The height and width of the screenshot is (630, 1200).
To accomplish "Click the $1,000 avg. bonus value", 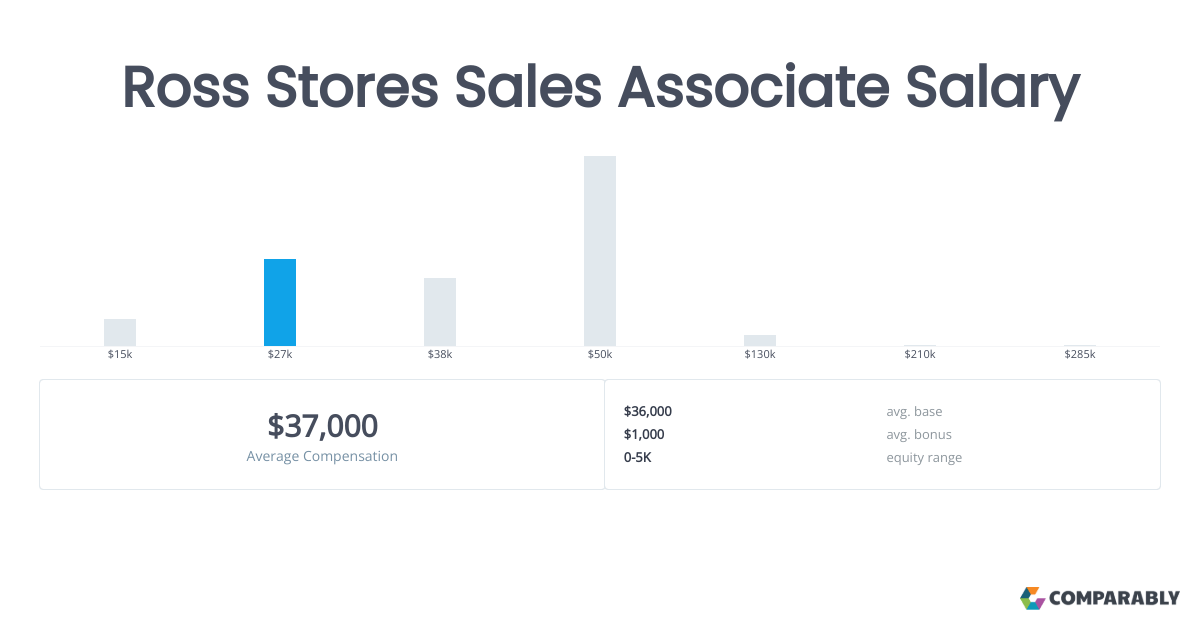I will pyautogui.click(x=644, y=434).
